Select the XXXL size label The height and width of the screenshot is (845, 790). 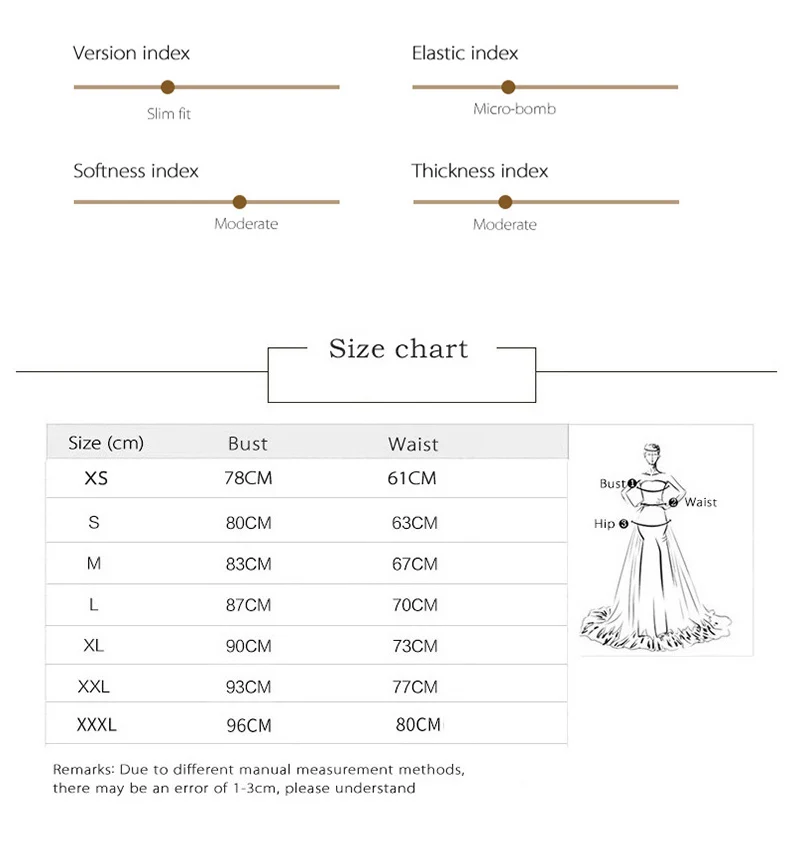pyautogui.click(x=96, y=725)
